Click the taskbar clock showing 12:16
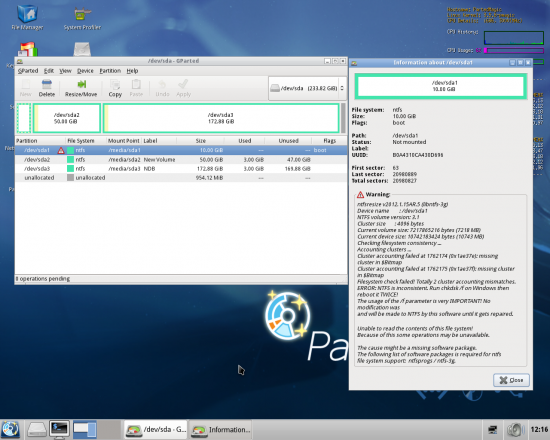This screenshot has height=440, width=550. 539,429
